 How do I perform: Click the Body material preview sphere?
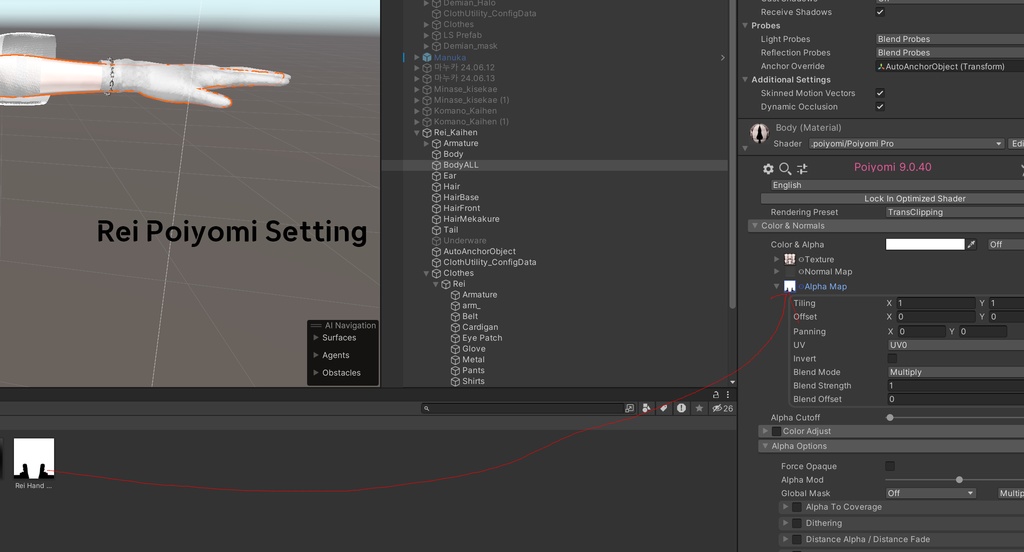click(759, 134)
